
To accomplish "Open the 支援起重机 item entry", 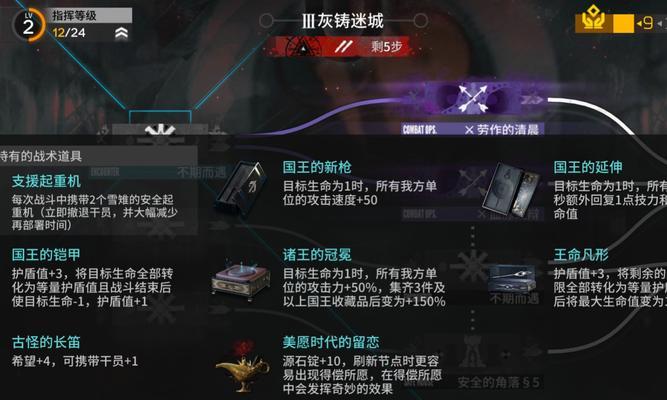I will tap(94, 203).
